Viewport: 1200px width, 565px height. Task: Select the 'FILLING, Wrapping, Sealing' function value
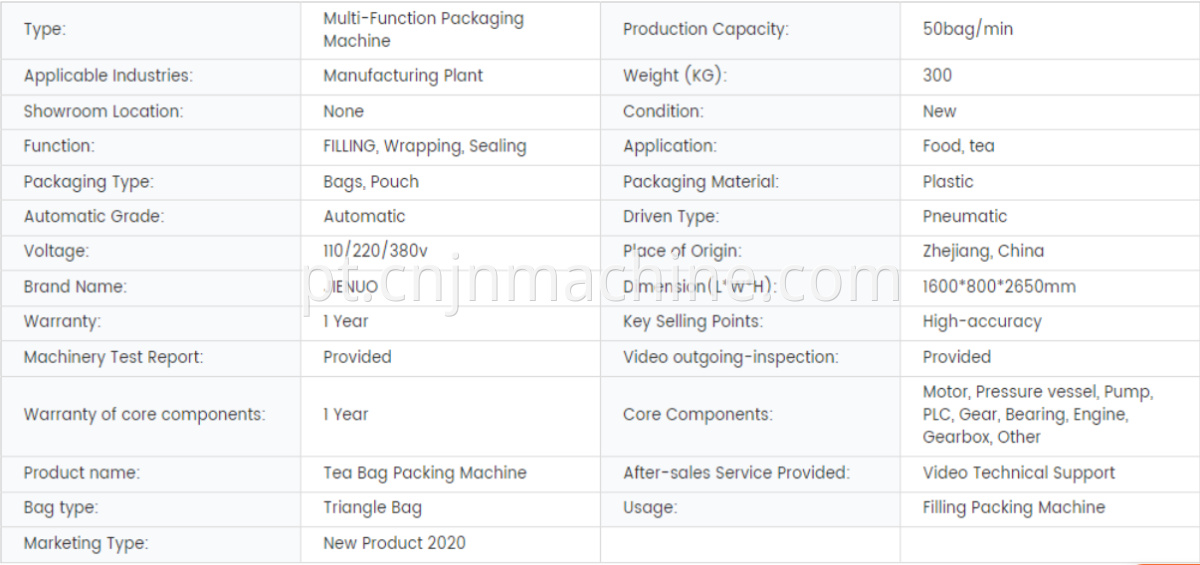click(424, 147)
